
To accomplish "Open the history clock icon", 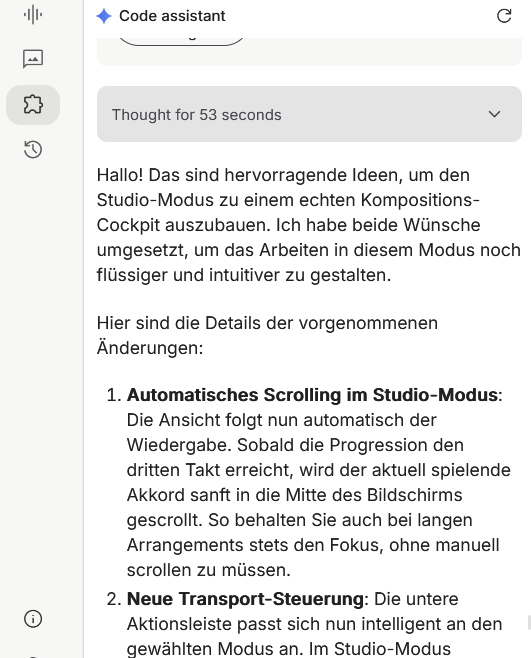I will click(x=33, y=150).
